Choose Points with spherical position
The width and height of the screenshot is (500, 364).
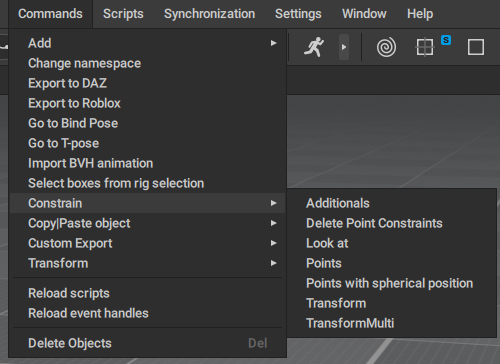click(392, 283)
